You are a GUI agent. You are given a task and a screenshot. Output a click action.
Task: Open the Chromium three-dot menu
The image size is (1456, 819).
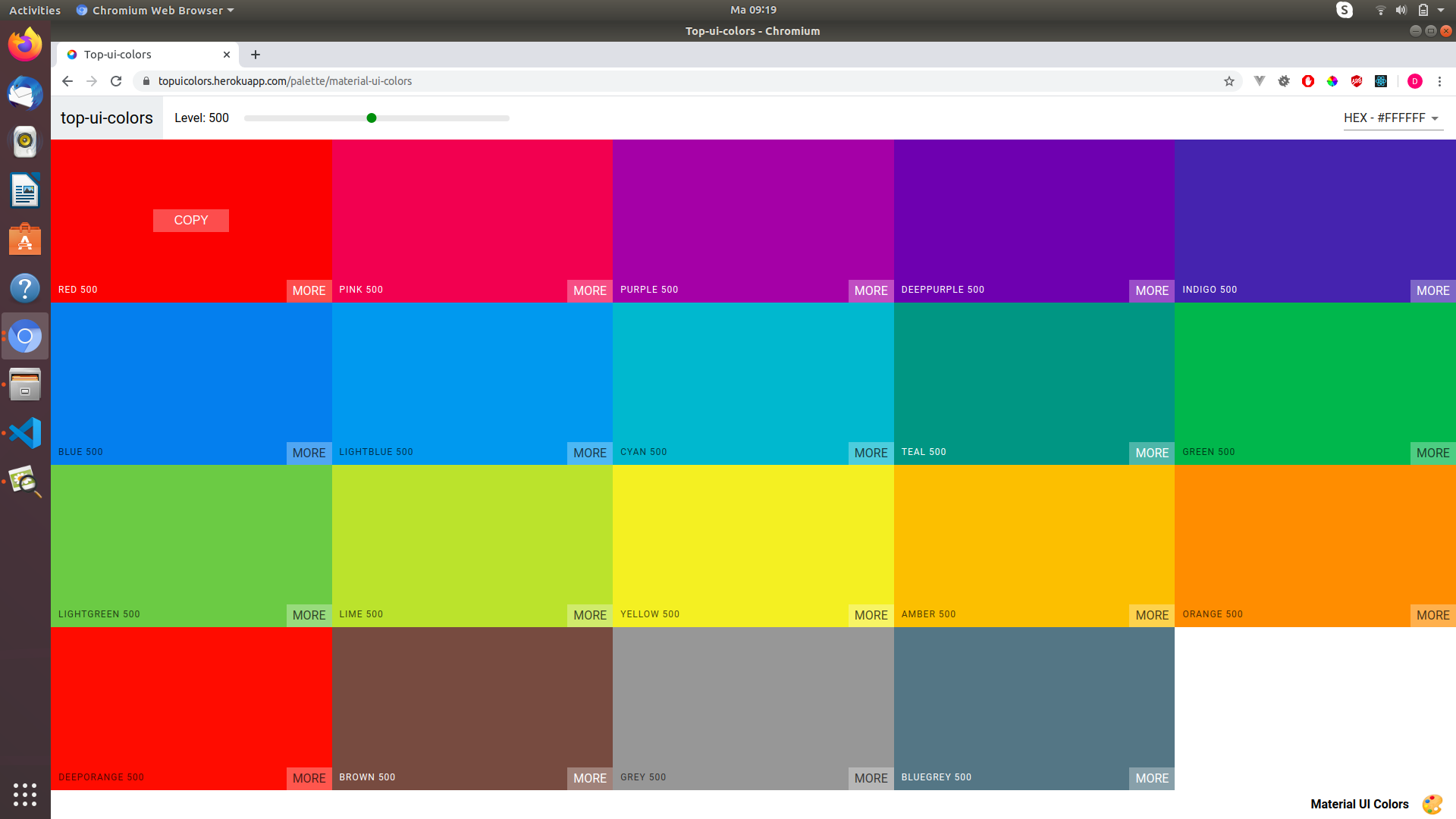tap(1439, 81)
